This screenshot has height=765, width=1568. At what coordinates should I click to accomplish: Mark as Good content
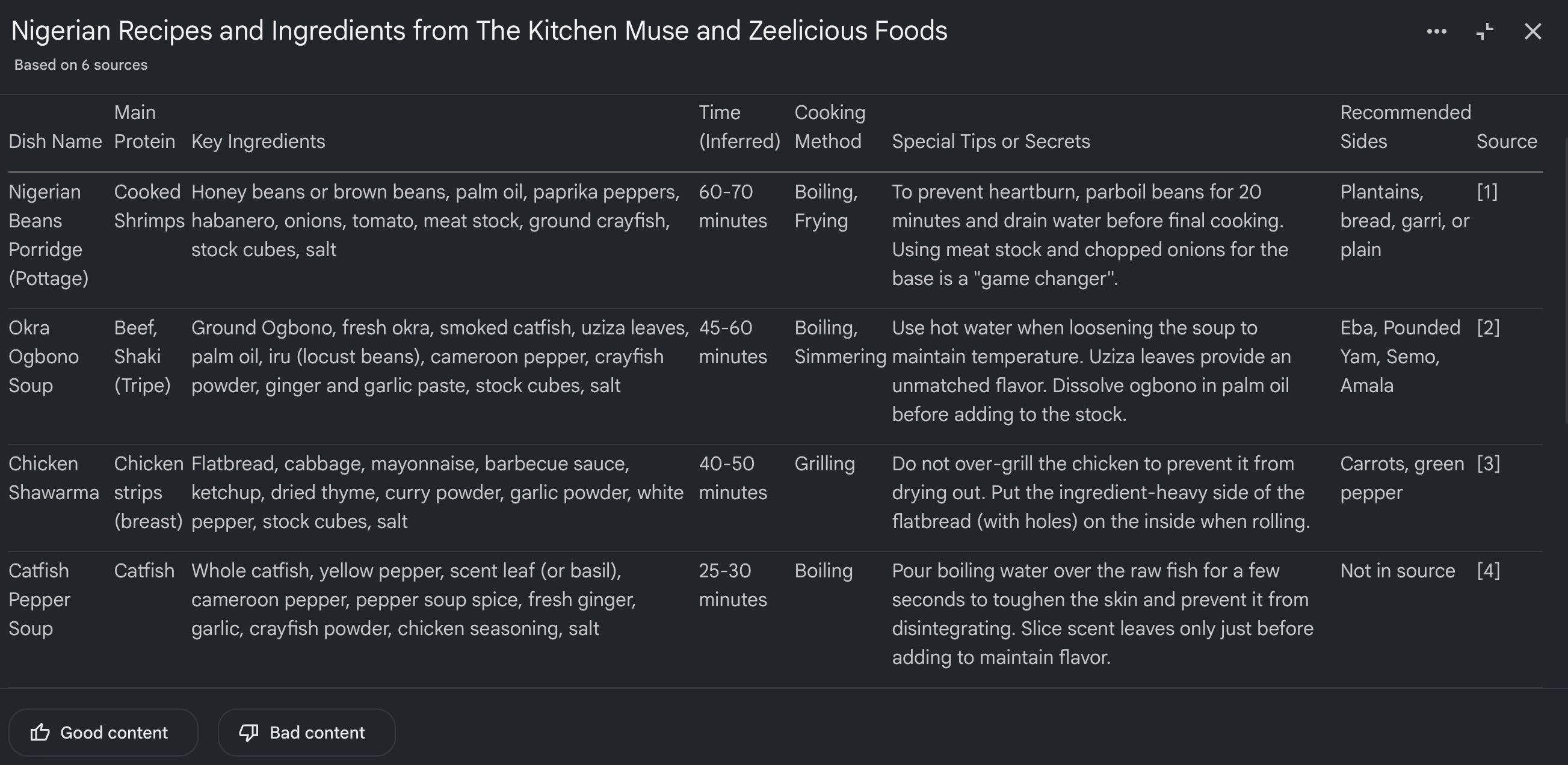(103, 732)
